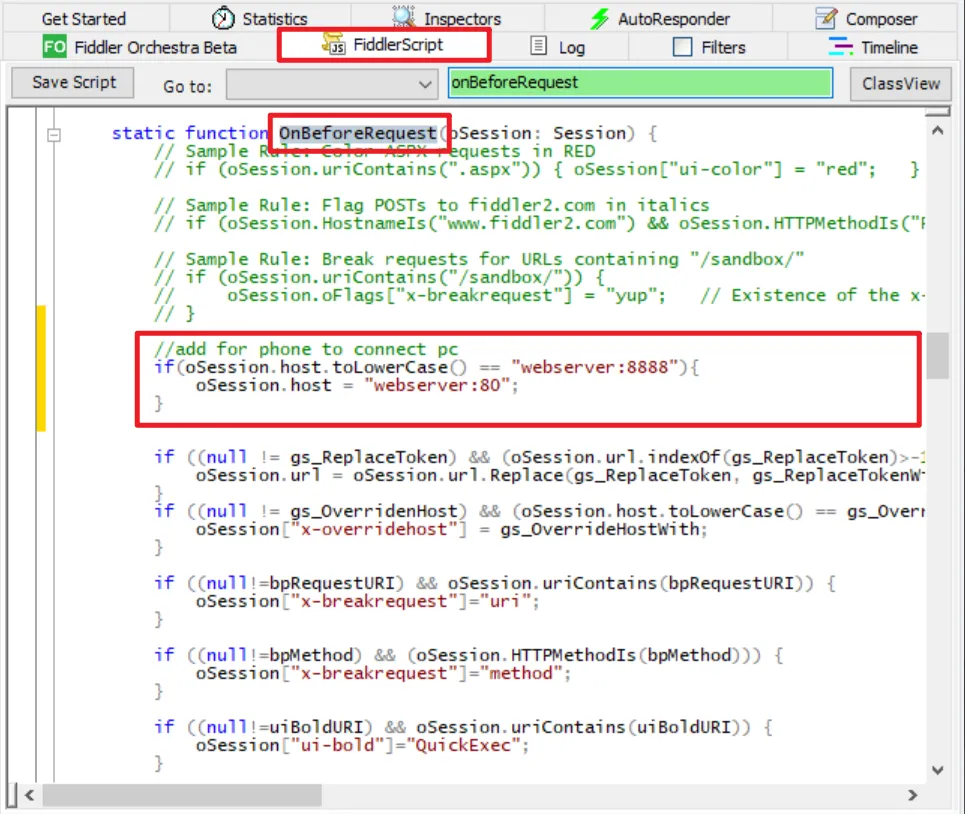
Task: Click the Statistics stopwatch icon
Action: pyautogui.click(x=223, y=18)
